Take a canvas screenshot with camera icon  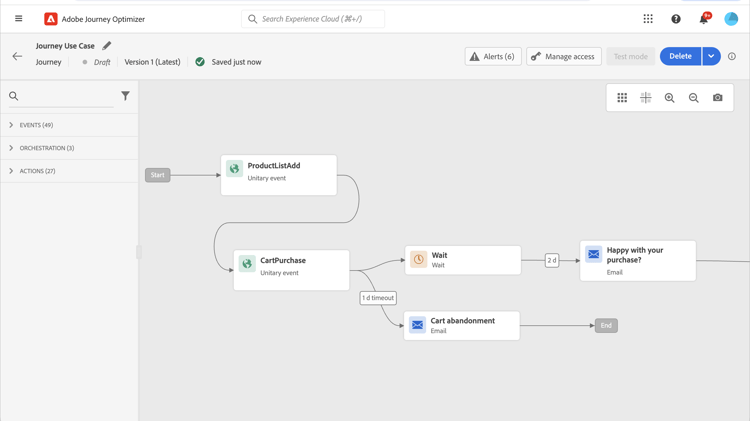tap(718, 98)
